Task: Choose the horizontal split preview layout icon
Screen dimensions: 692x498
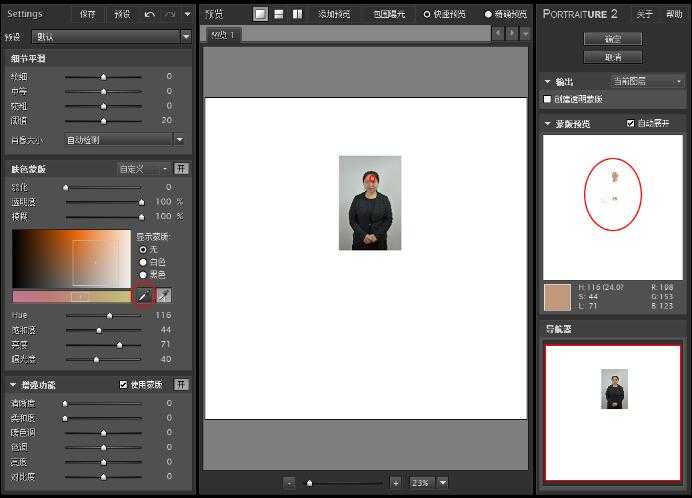Action: tap(278, 14)
